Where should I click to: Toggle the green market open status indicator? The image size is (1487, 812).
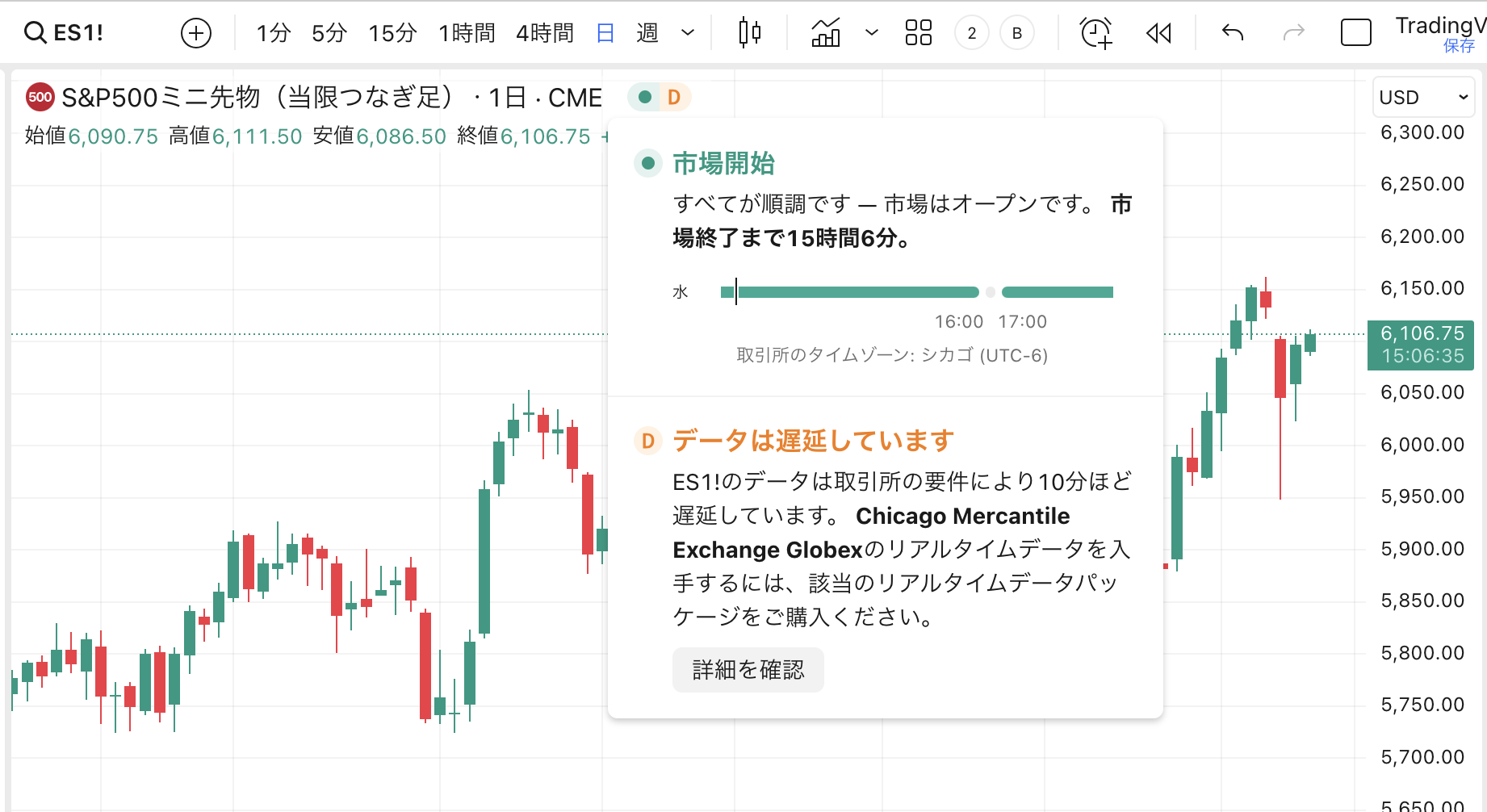click(645, 98)
